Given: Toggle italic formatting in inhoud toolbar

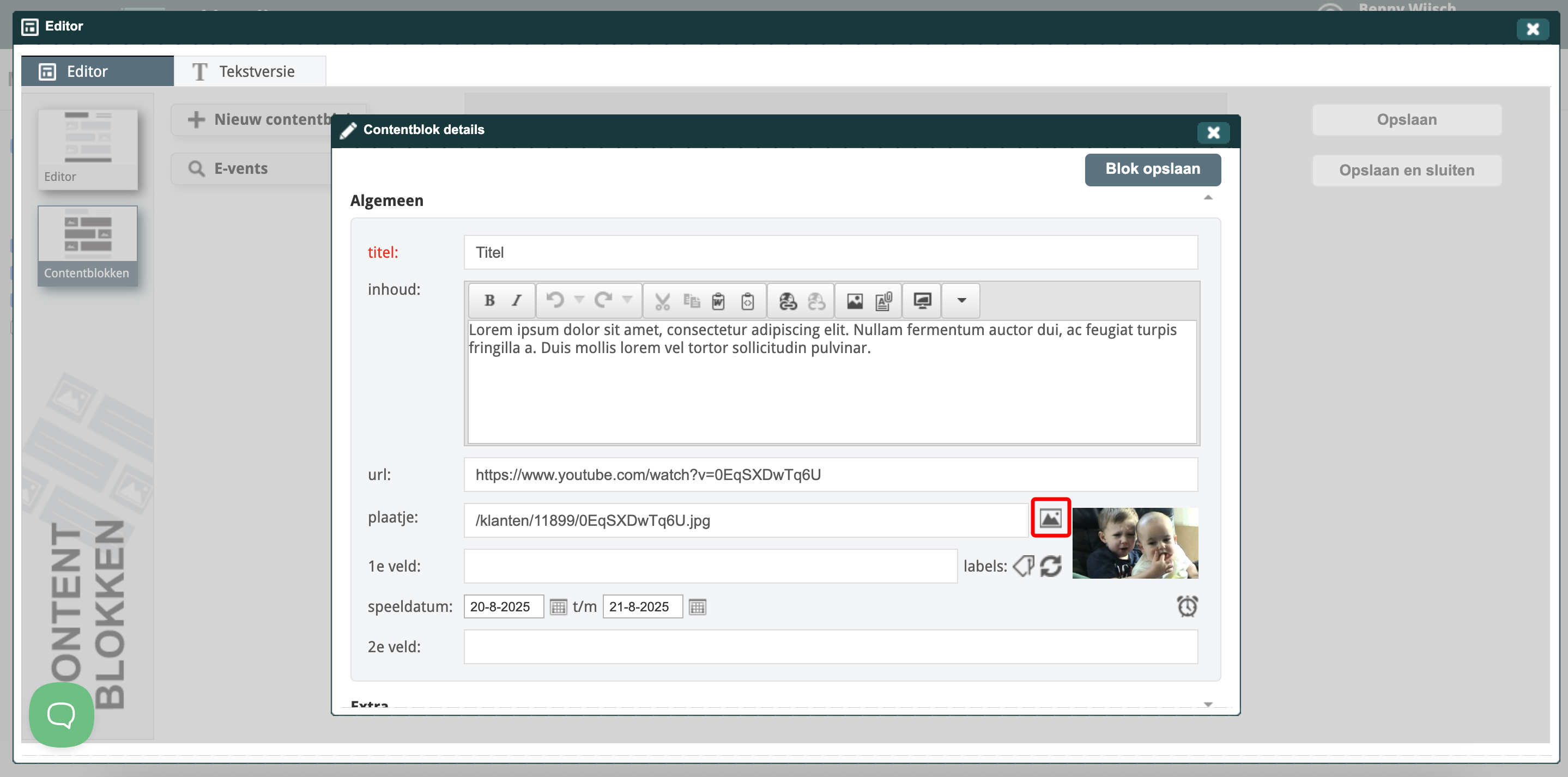Looking at the screenshot, I should click(x=516, y=301).
